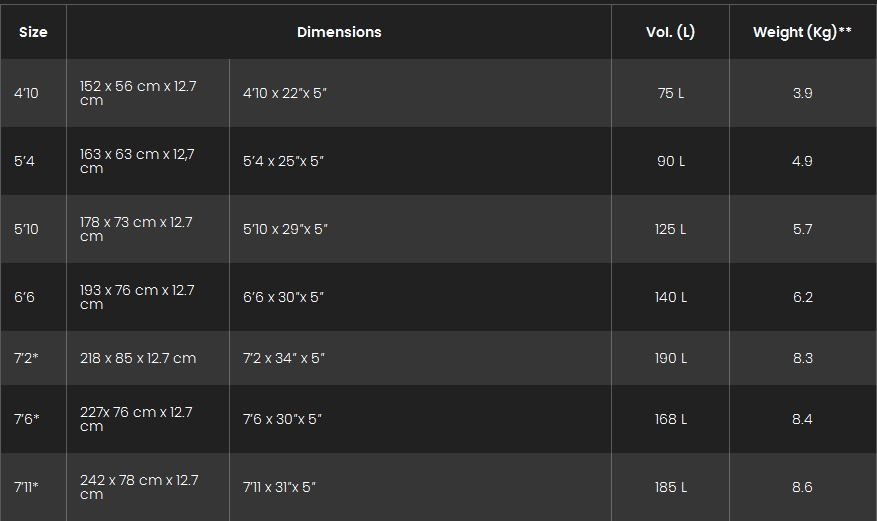Viewport: 877px width, 521px height.
Task: Select the 5'4 size cell
Action: click(33, 161)
